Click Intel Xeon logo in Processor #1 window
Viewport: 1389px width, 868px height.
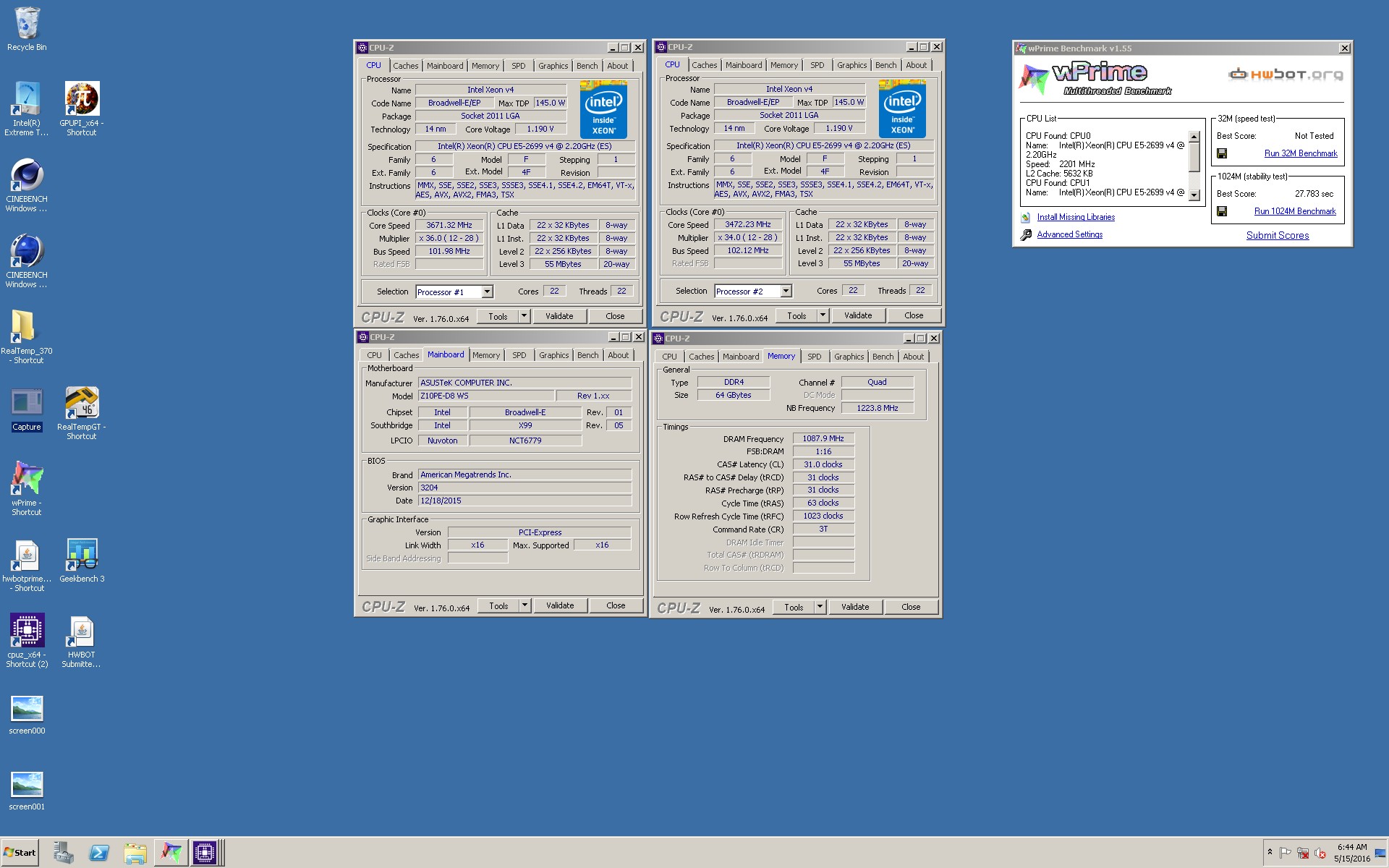tap(603, 110)
